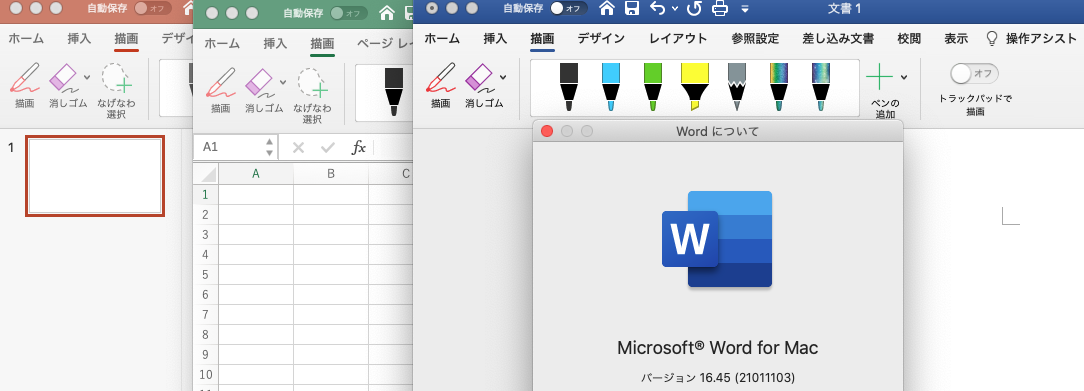Select the gray pencil in Word
Image resolution: width=1084 pixels, height=391 pixels.
(737, 87)
